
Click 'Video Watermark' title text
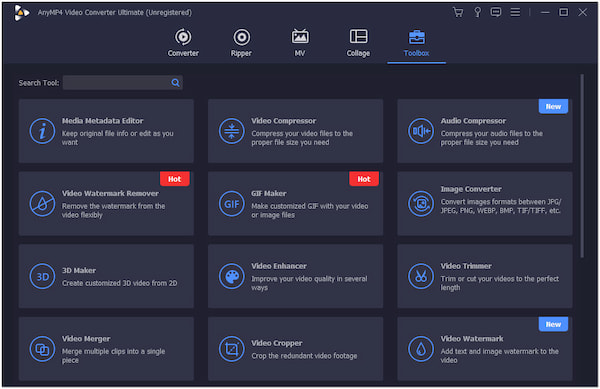[472, 339]
